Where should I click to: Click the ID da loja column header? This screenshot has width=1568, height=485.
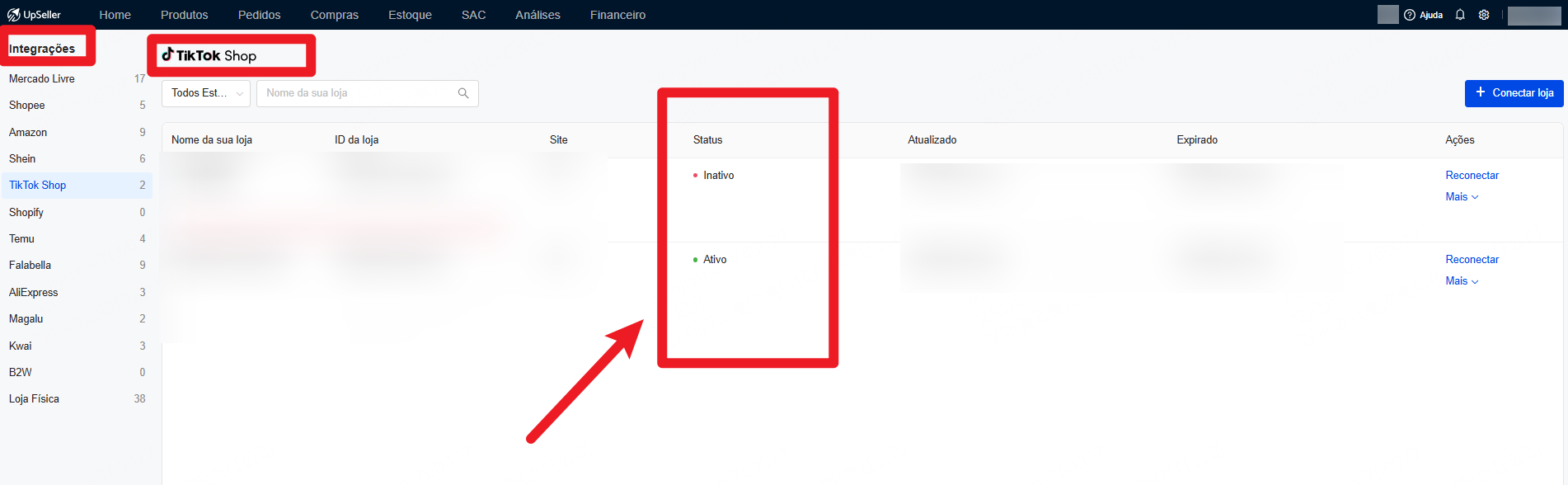pos(356,139)
